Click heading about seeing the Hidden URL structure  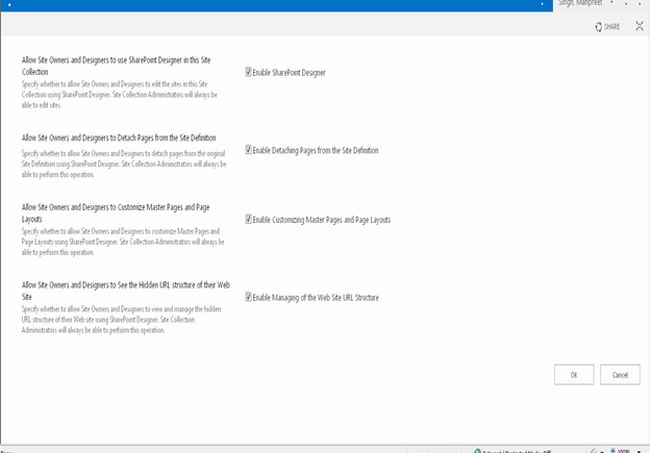[126, 291]
